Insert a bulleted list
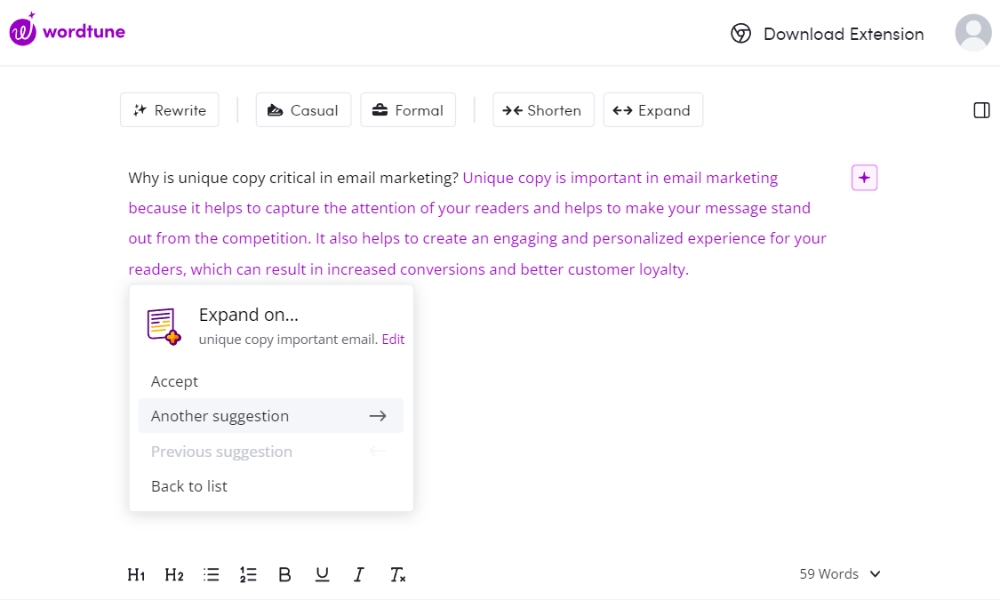The height and width of the screenshot is (600, 1000). [x=211, y=574]
